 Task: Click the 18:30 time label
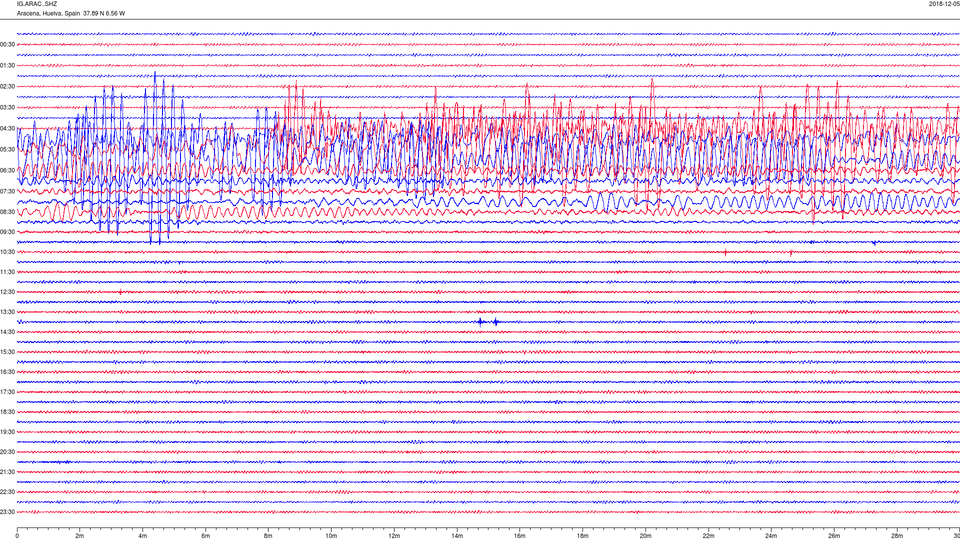click(x=7, y=412)
